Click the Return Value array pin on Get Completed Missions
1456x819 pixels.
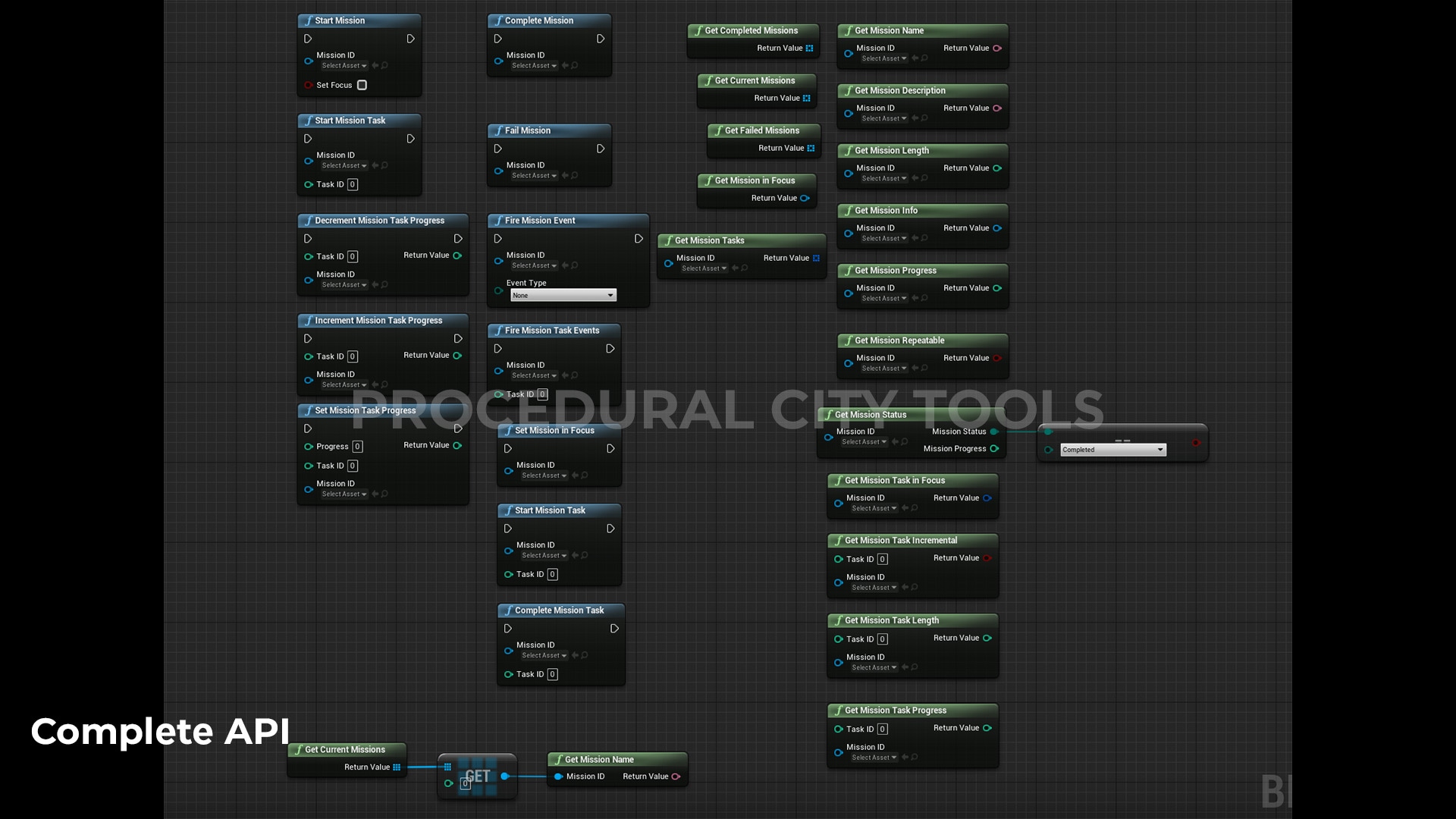click(x=811, y=48)
